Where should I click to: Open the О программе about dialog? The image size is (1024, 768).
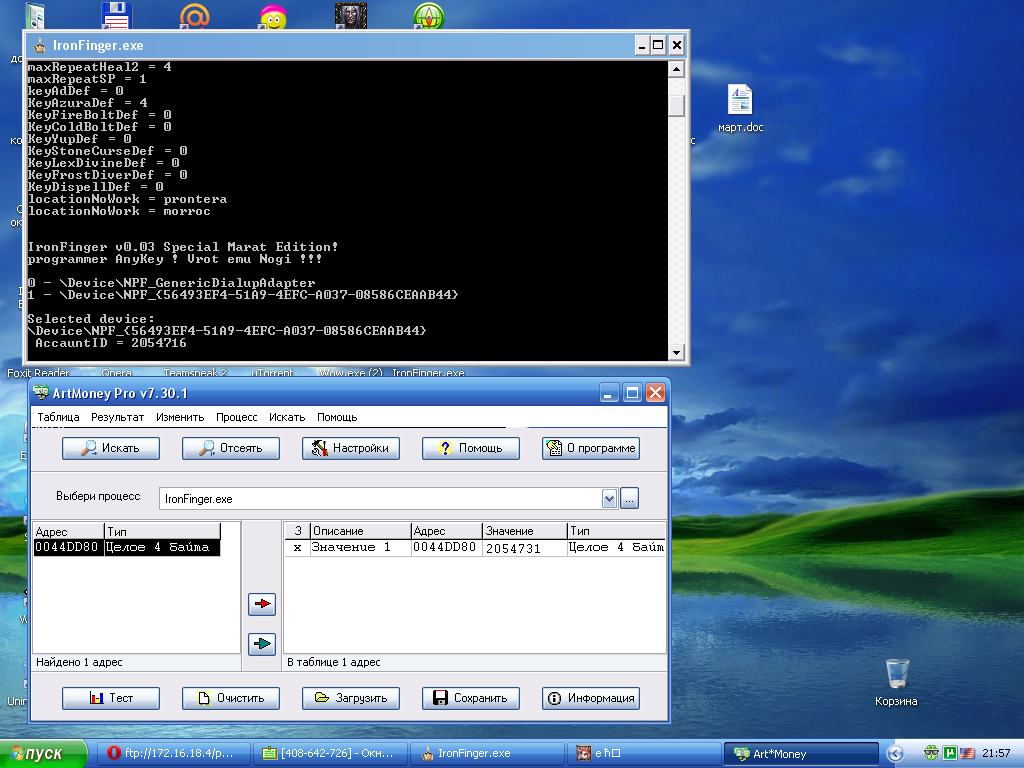click(591, 448)
